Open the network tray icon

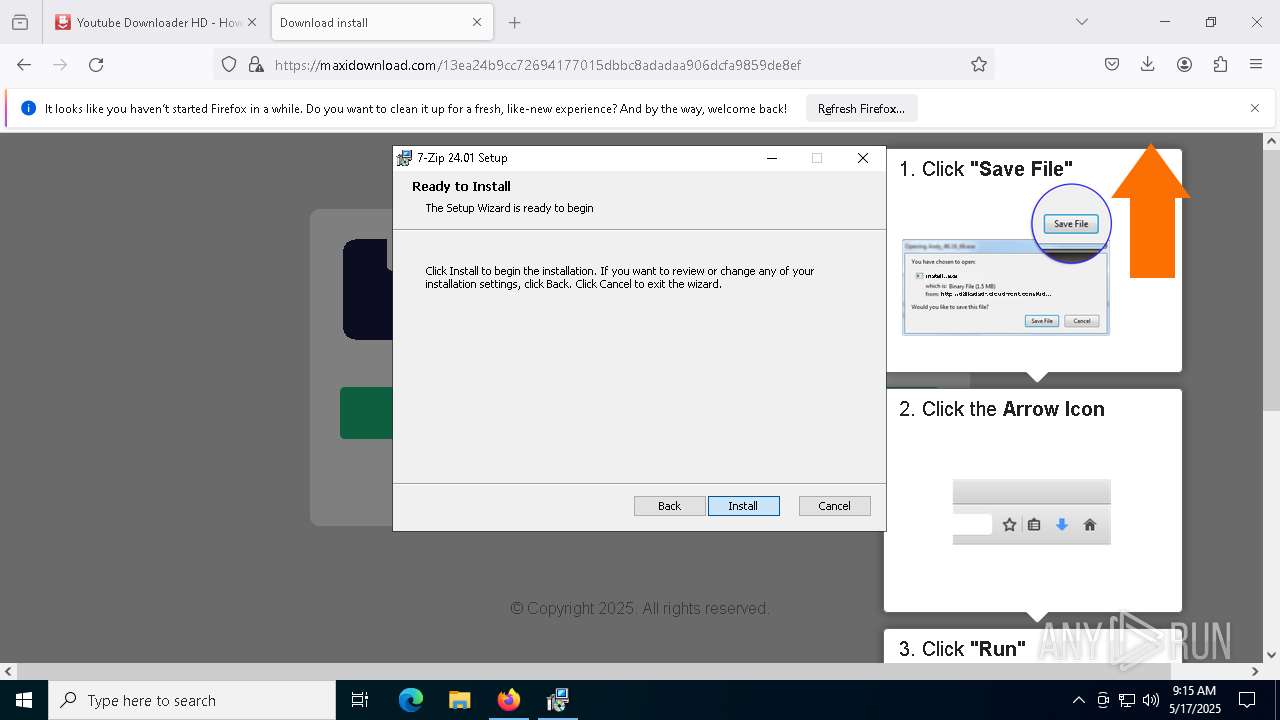click(x=1127, y=700)
